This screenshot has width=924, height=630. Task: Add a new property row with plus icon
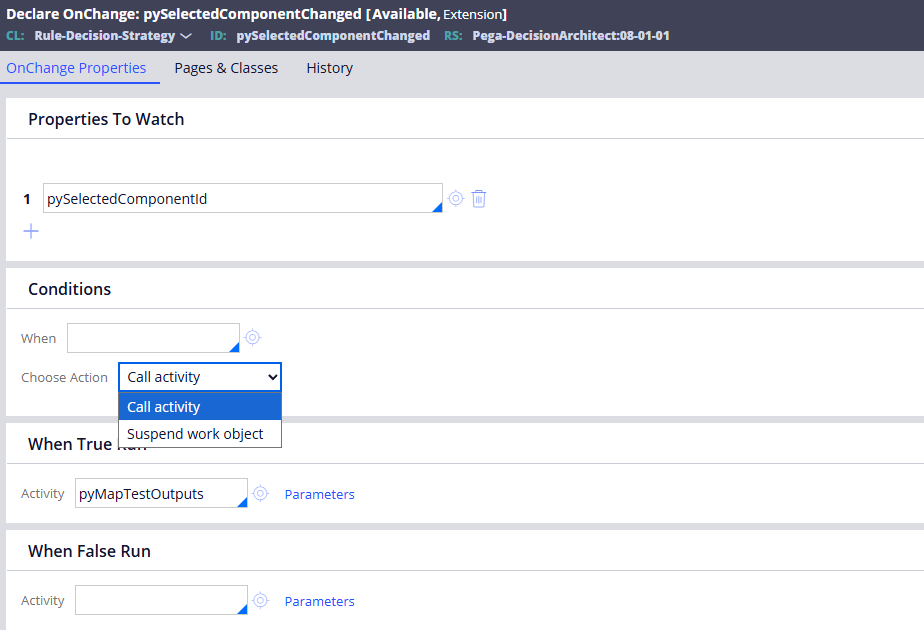coord(31,231)
